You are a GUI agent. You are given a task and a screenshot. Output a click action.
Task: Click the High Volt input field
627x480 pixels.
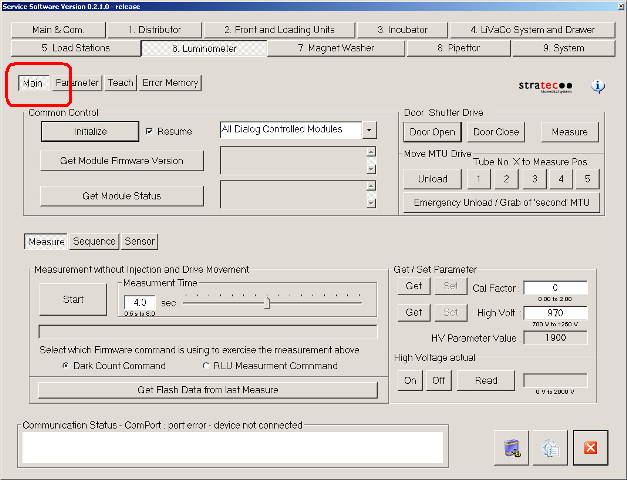[x=554, y=313]
